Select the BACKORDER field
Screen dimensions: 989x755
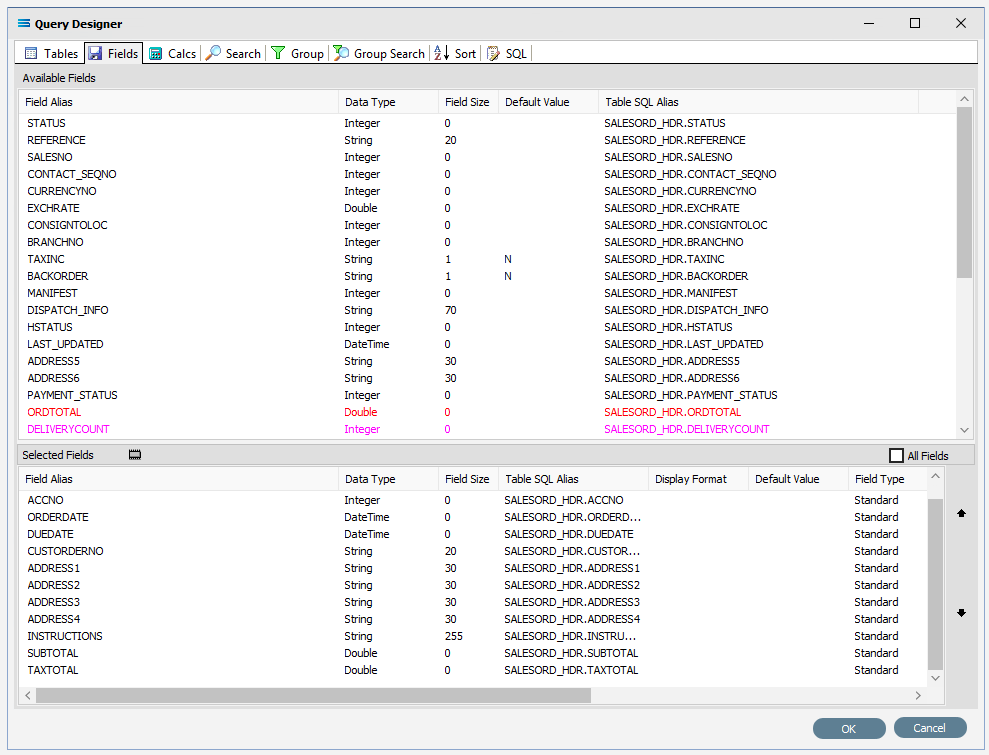pos(488,276)
